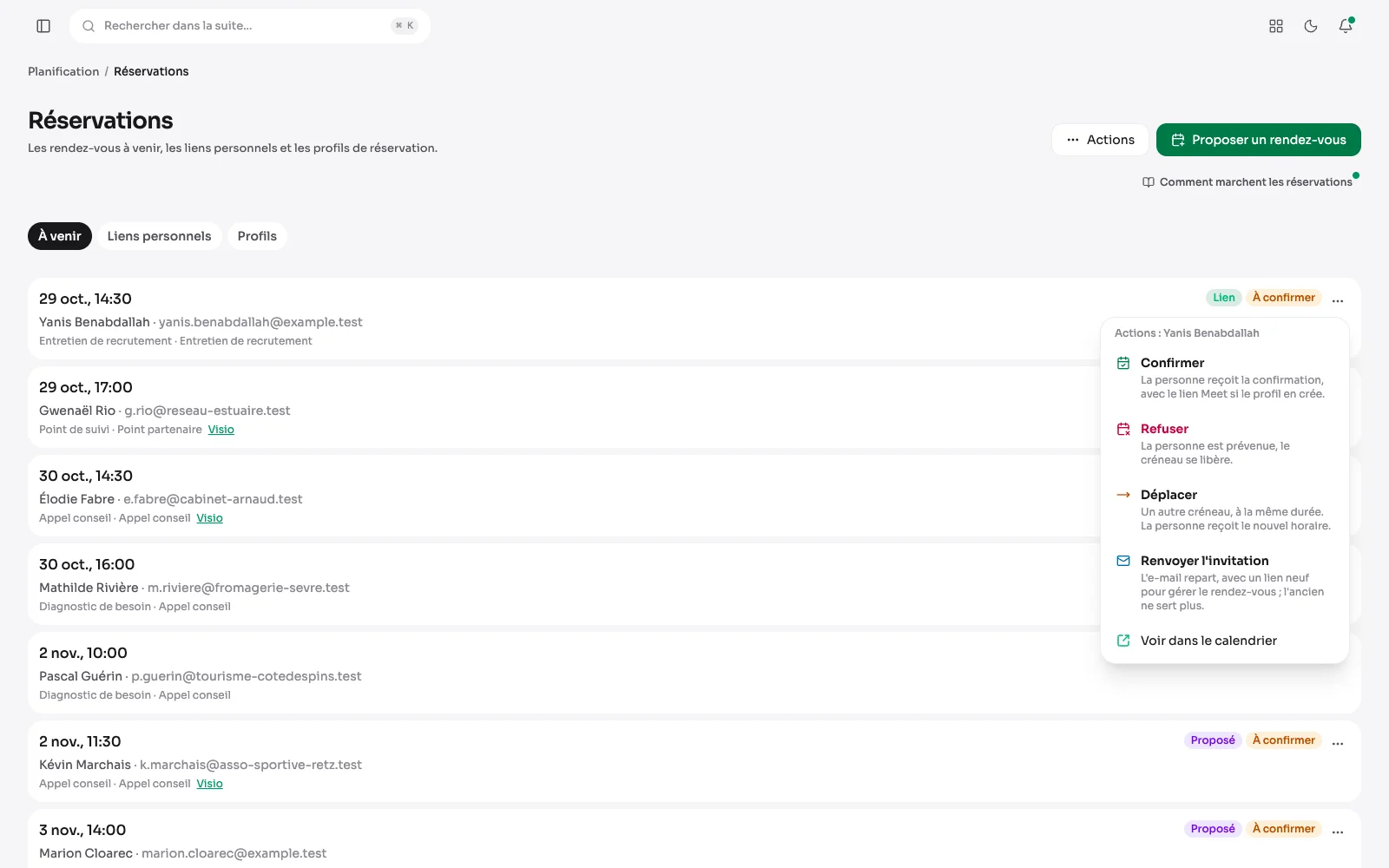Viewport: 1389px width, 868px height.
Task: Close the more menu for Yanis Benabdallah
Action: pos(1338,300)
